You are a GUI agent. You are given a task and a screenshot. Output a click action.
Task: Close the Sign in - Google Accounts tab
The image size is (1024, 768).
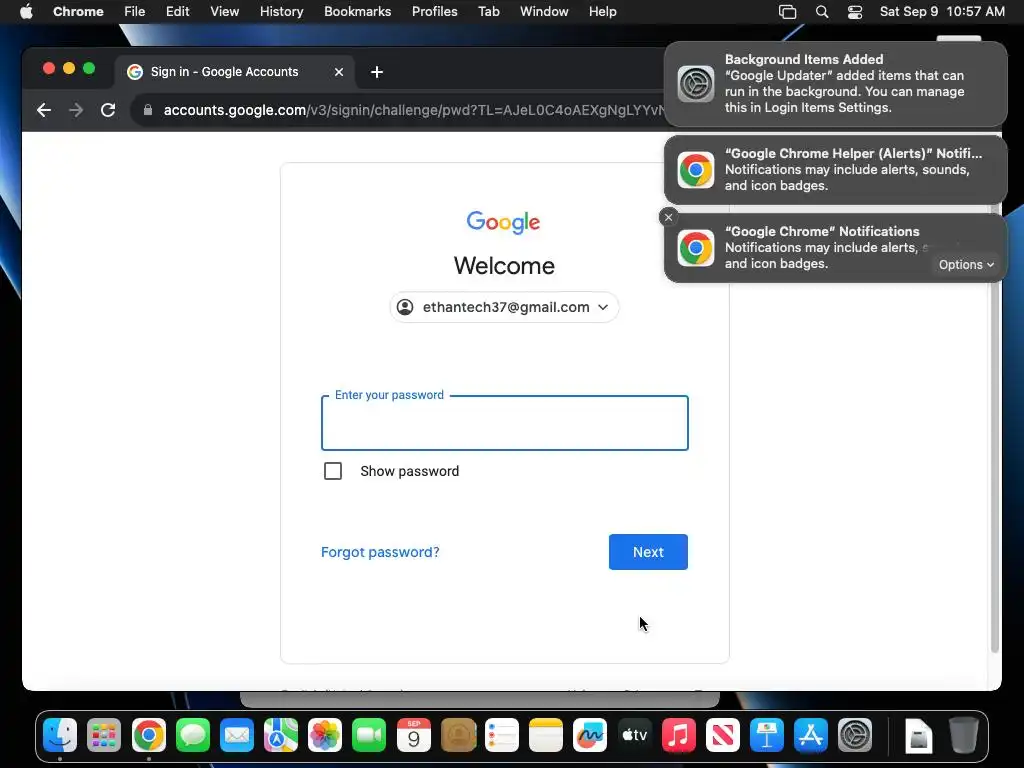pyautogui.click(x=339, y=72)
